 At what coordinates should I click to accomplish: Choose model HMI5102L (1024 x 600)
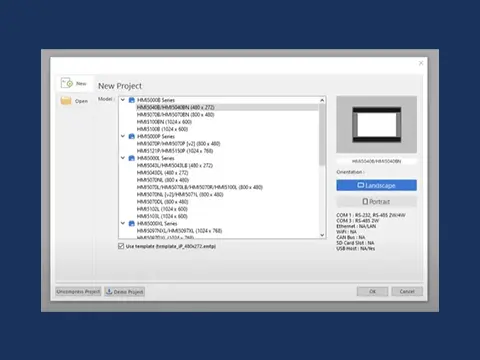click(x=162, y=209)
